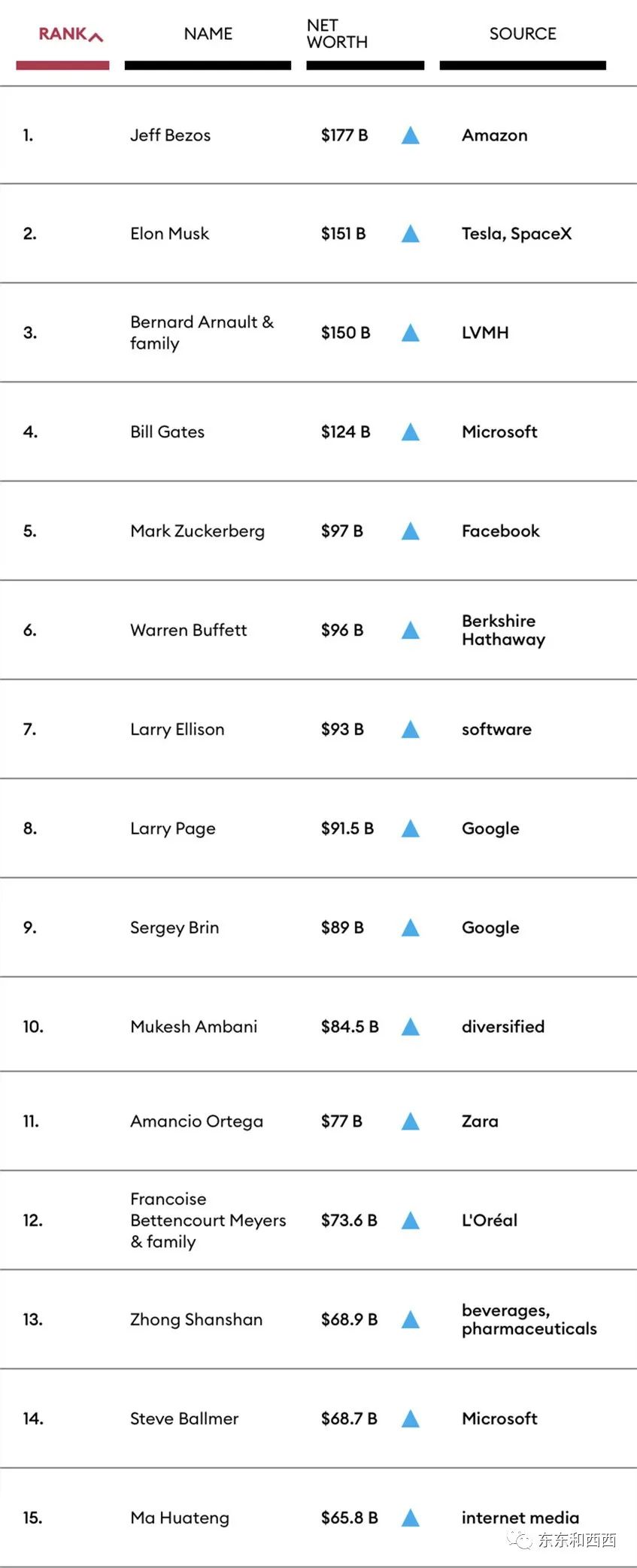Sort by the NET WORTH column header
Image resolution: width=637 pixels, height=1568 pixels.
[337, 34]
